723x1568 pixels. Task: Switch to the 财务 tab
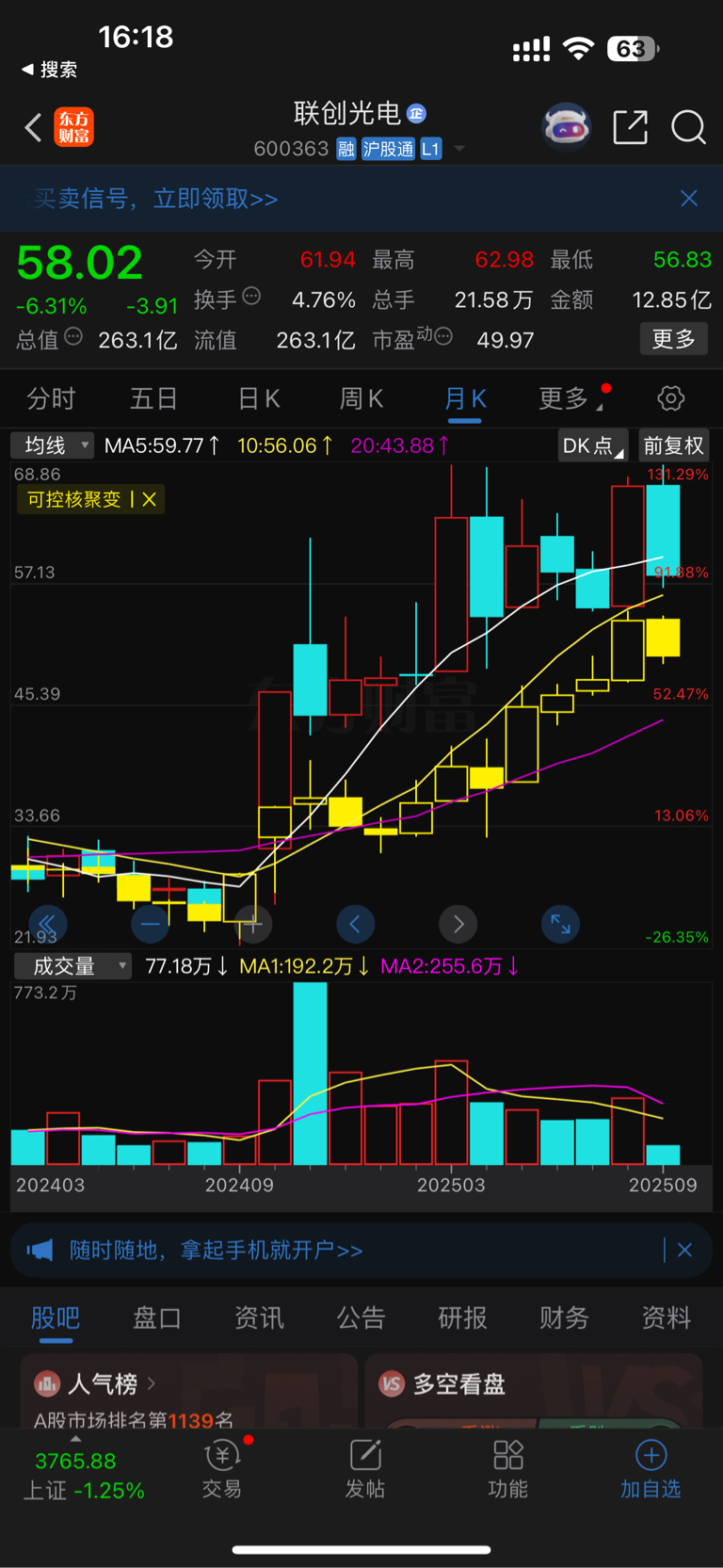click(x=565, y=1317)
